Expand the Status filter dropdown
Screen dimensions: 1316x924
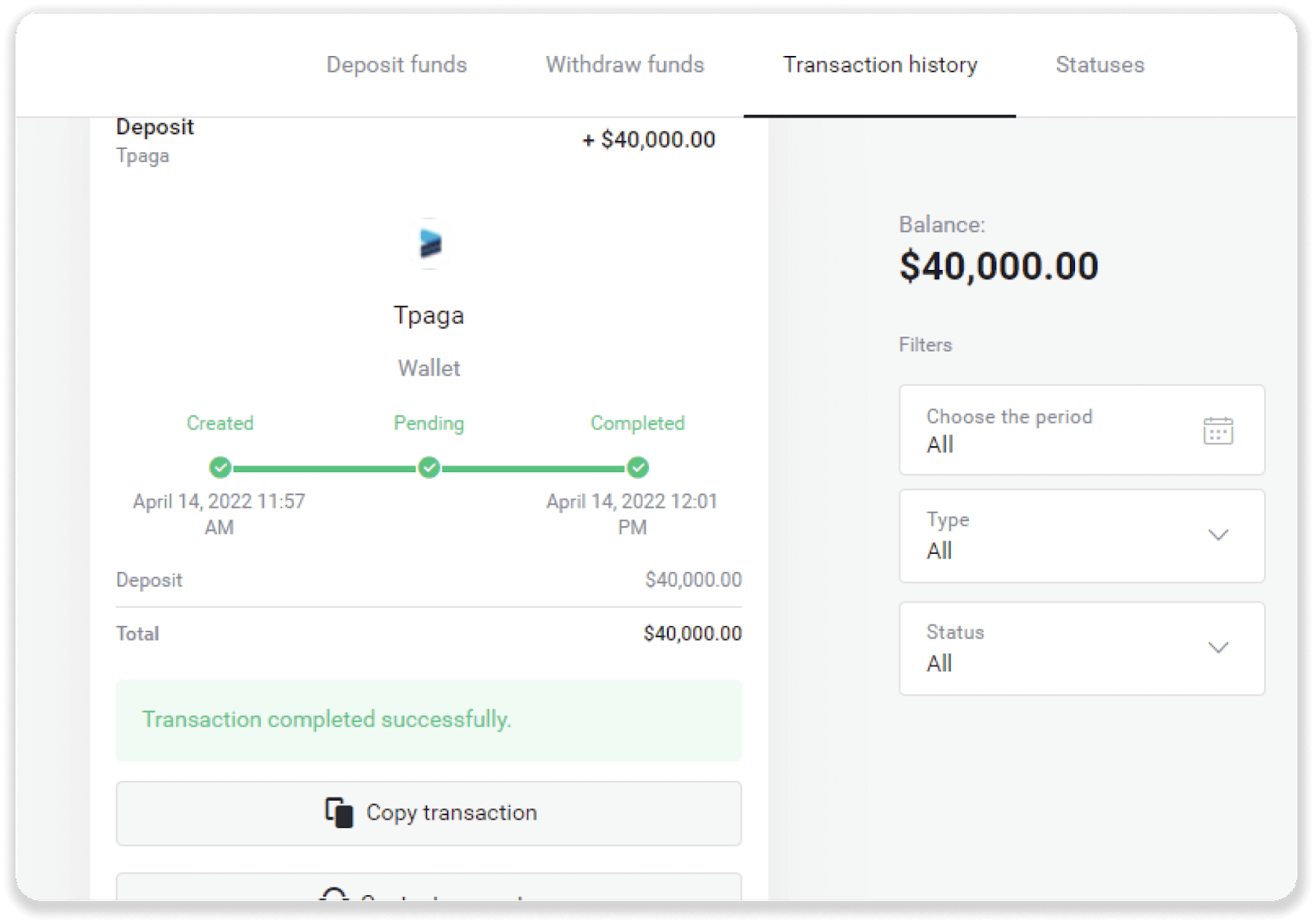pos(1082,648)
